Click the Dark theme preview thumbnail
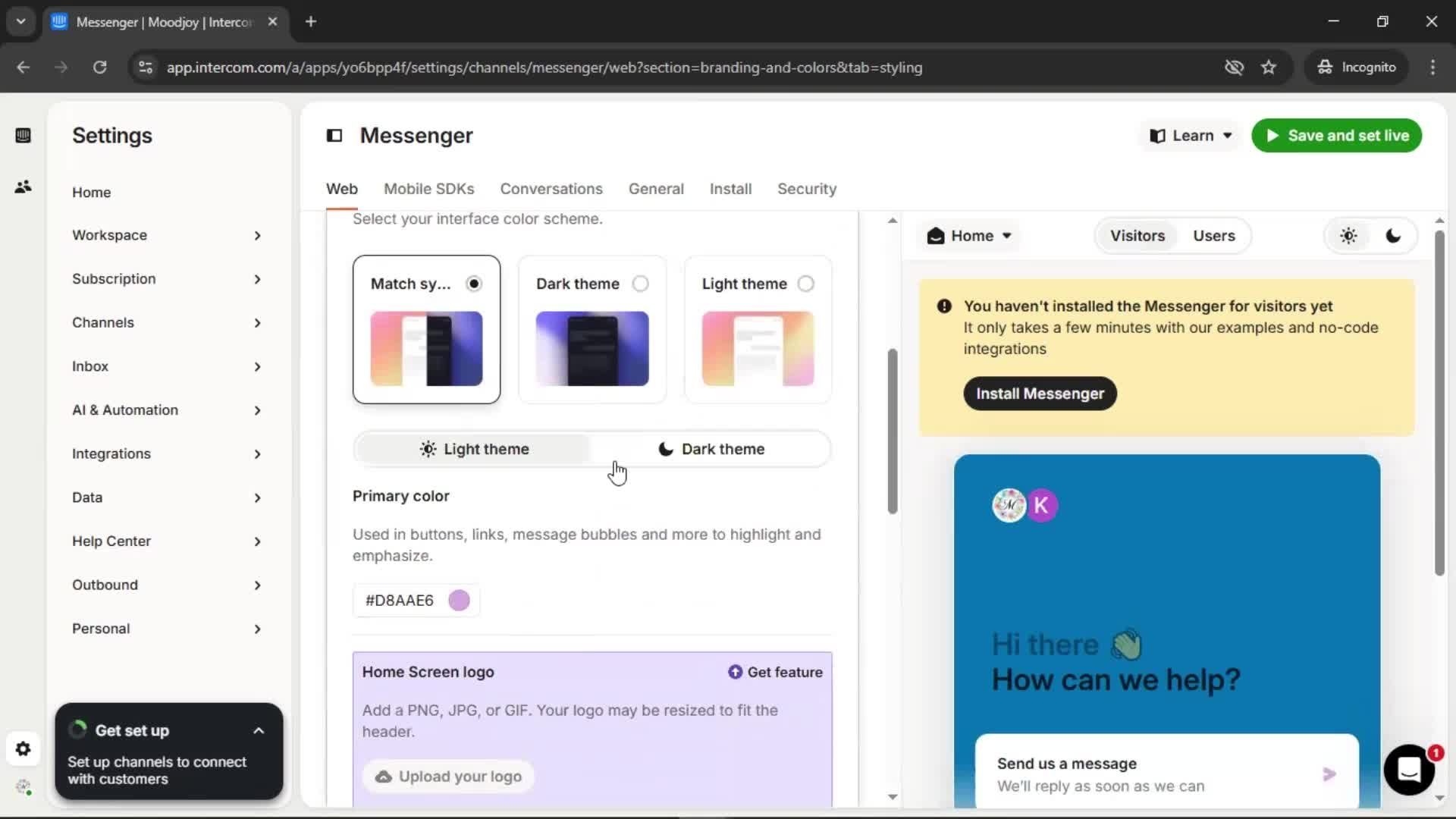 click(592, 349)
